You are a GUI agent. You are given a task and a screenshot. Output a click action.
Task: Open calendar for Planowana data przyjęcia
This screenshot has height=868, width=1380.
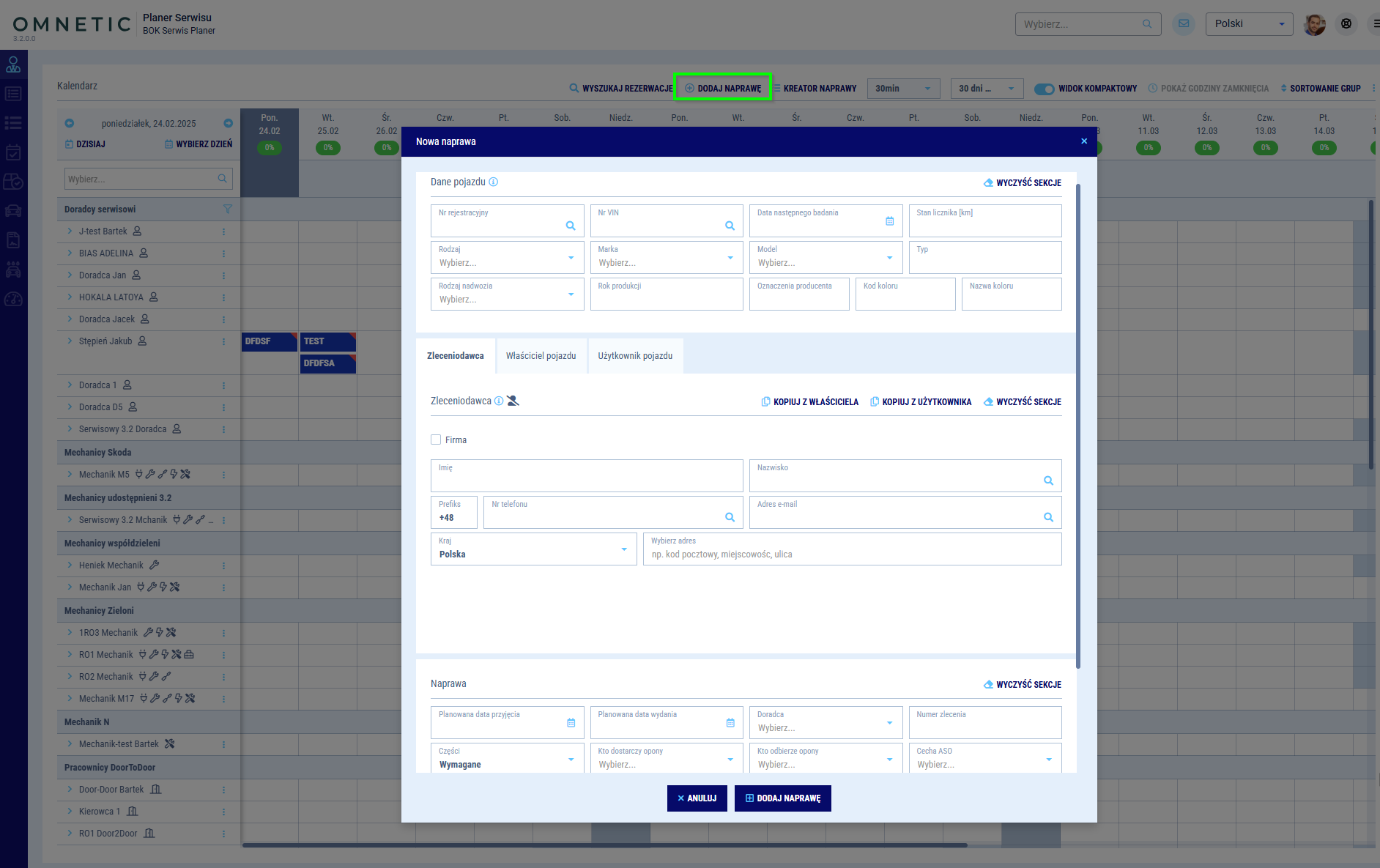(571, 723)
